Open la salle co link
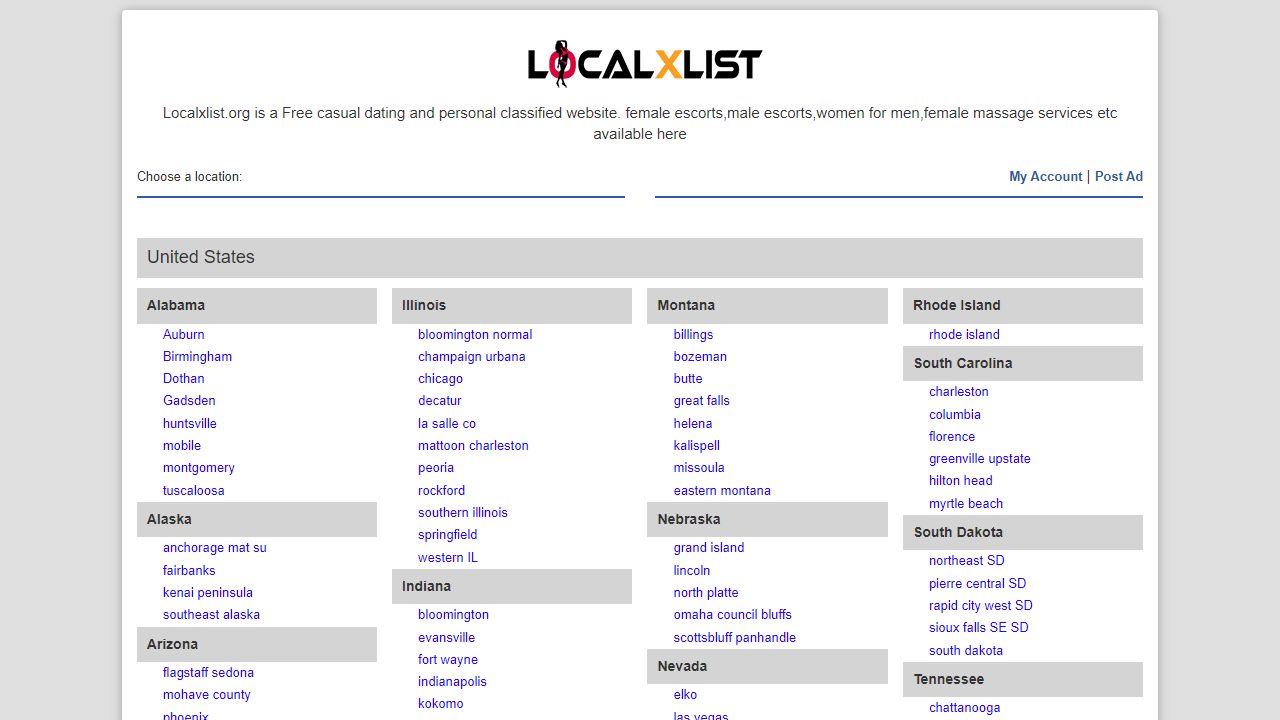The height and width of the screenshot is (720, 1280). point(447,423)
